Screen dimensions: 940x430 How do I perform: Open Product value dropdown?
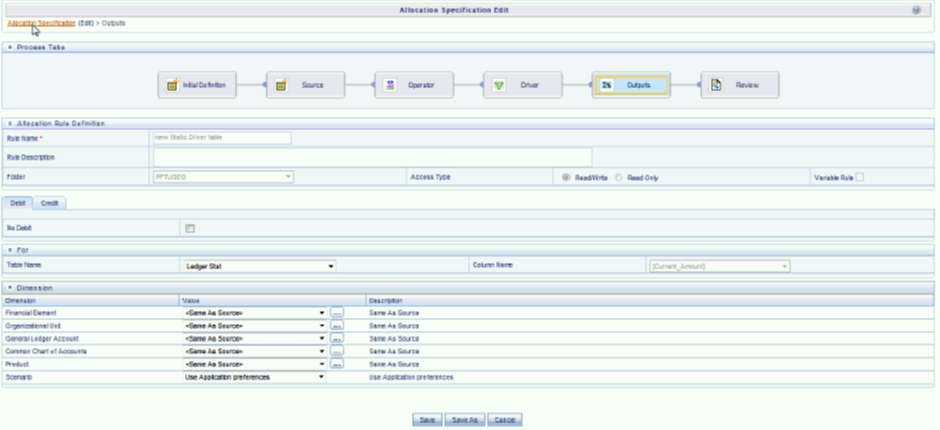[254, 364]
